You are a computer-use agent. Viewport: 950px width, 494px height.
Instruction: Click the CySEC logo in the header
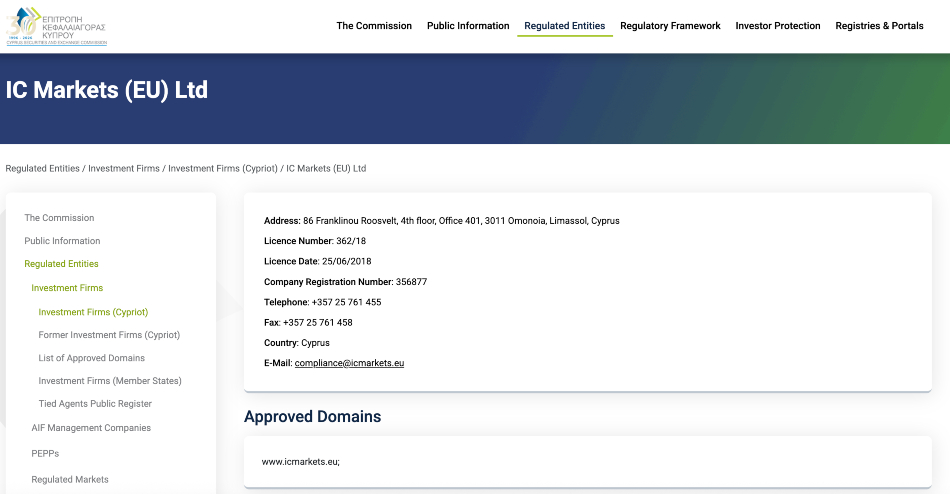(56, 27)
